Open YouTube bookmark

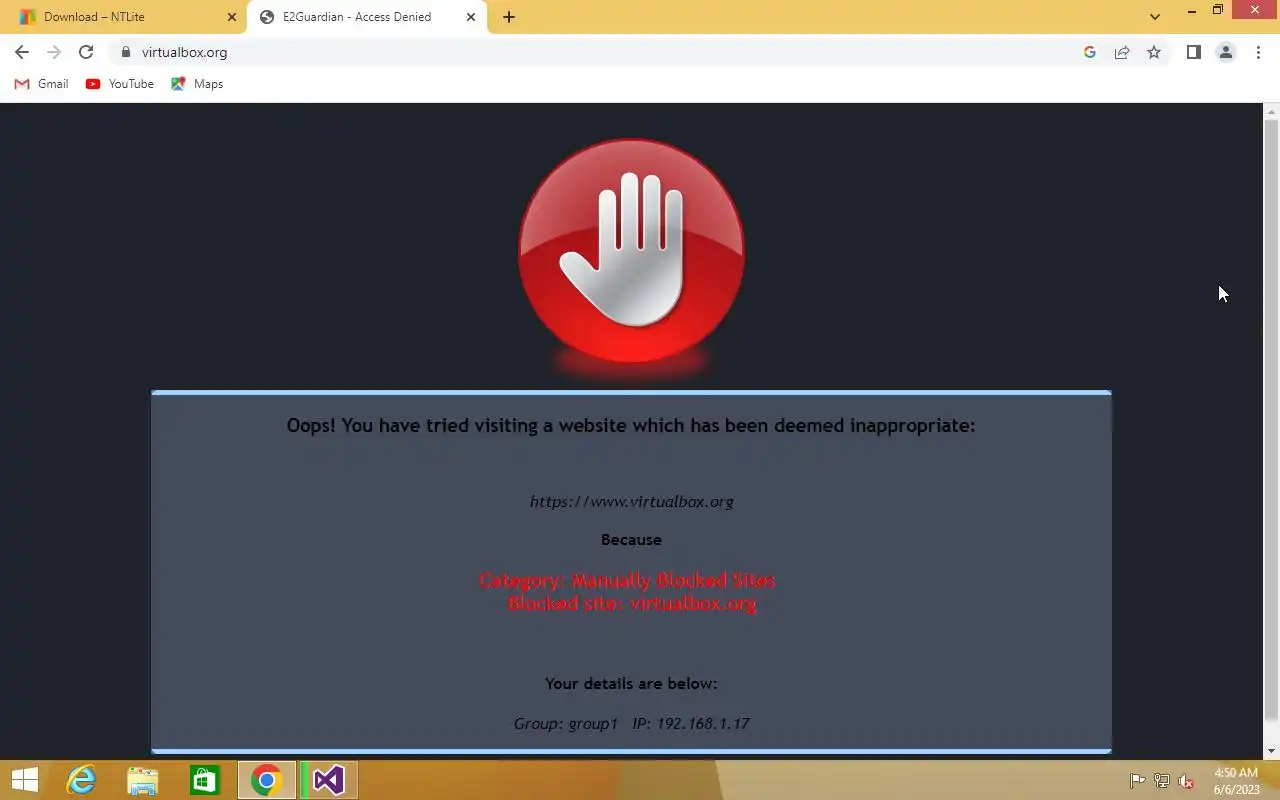coord(120,84)
